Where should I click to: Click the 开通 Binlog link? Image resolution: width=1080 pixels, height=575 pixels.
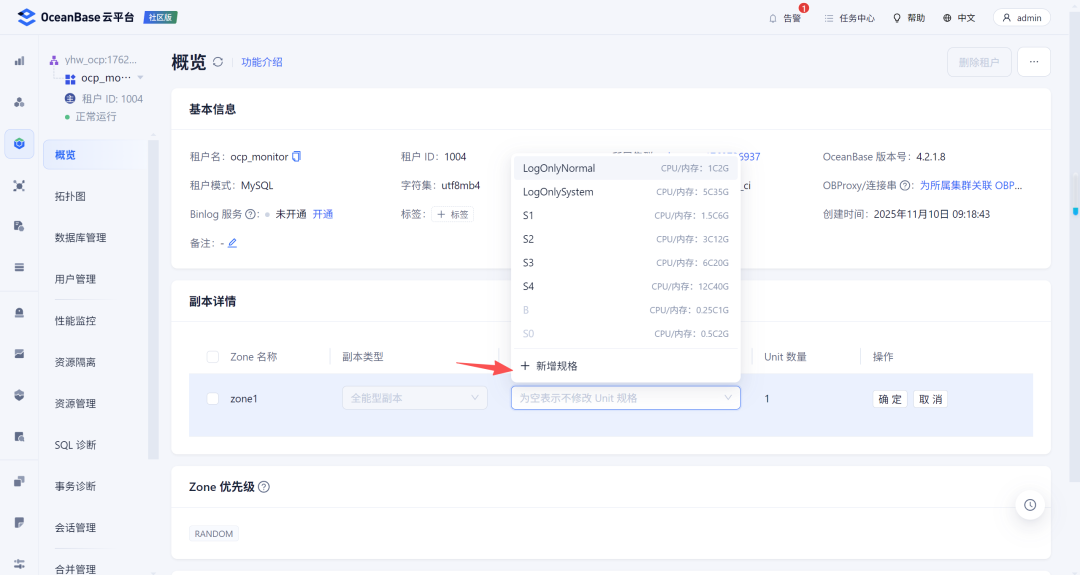pyautogui.click(x=322, y=214)
